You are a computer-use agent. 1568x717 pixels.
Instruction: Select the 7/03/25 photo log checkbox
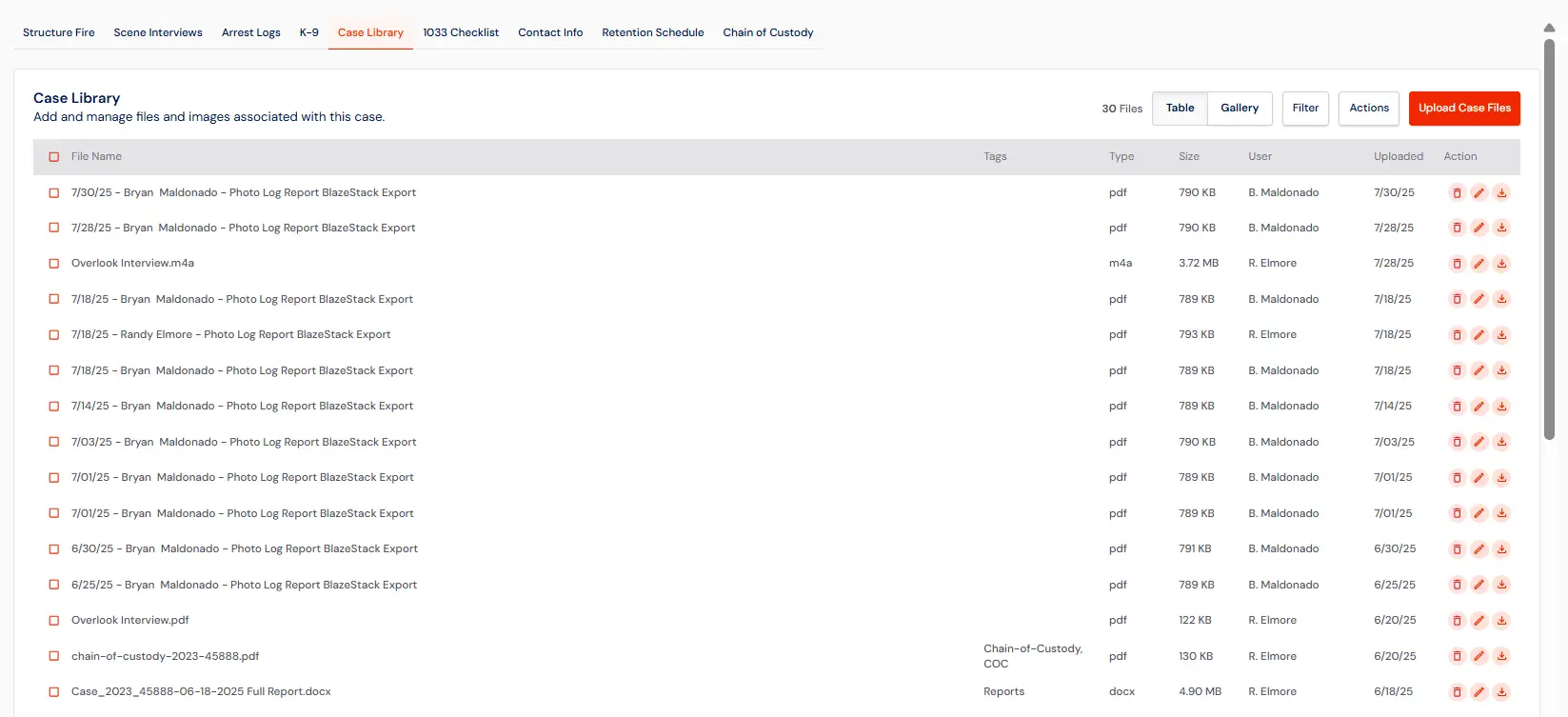[54, 442]
